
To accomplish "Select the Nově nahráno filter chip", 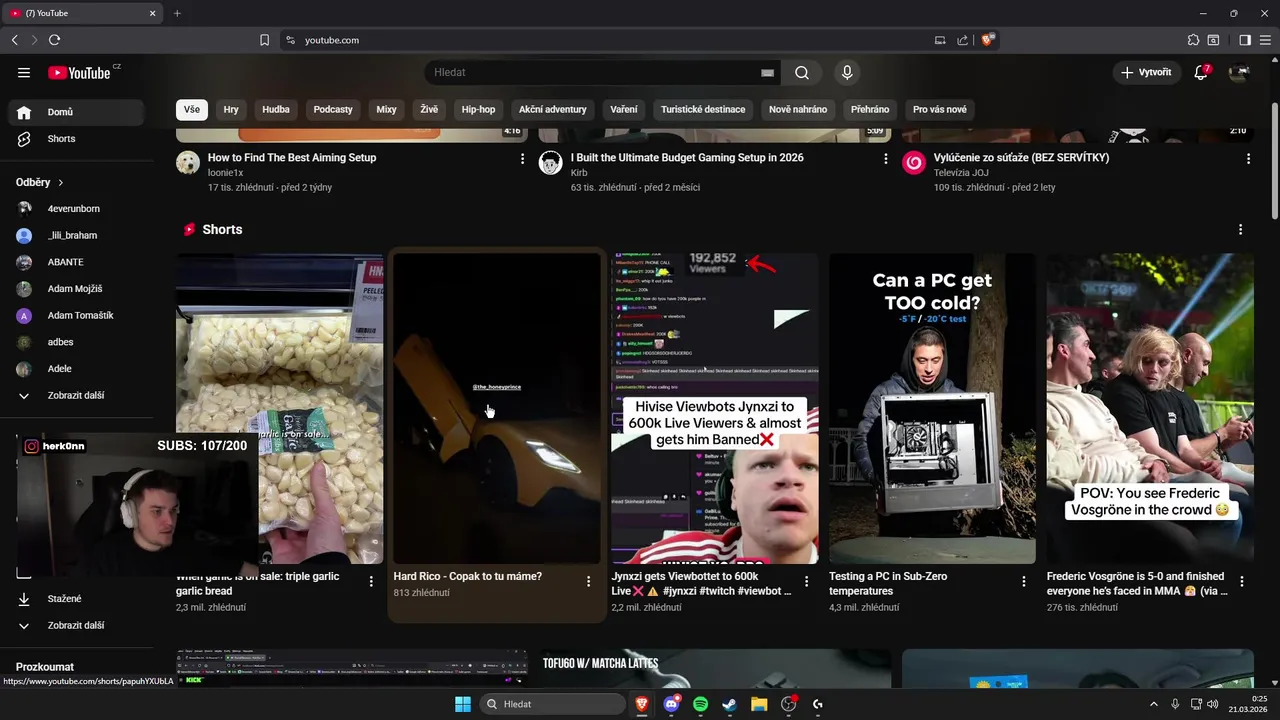I will pos(798,109).
